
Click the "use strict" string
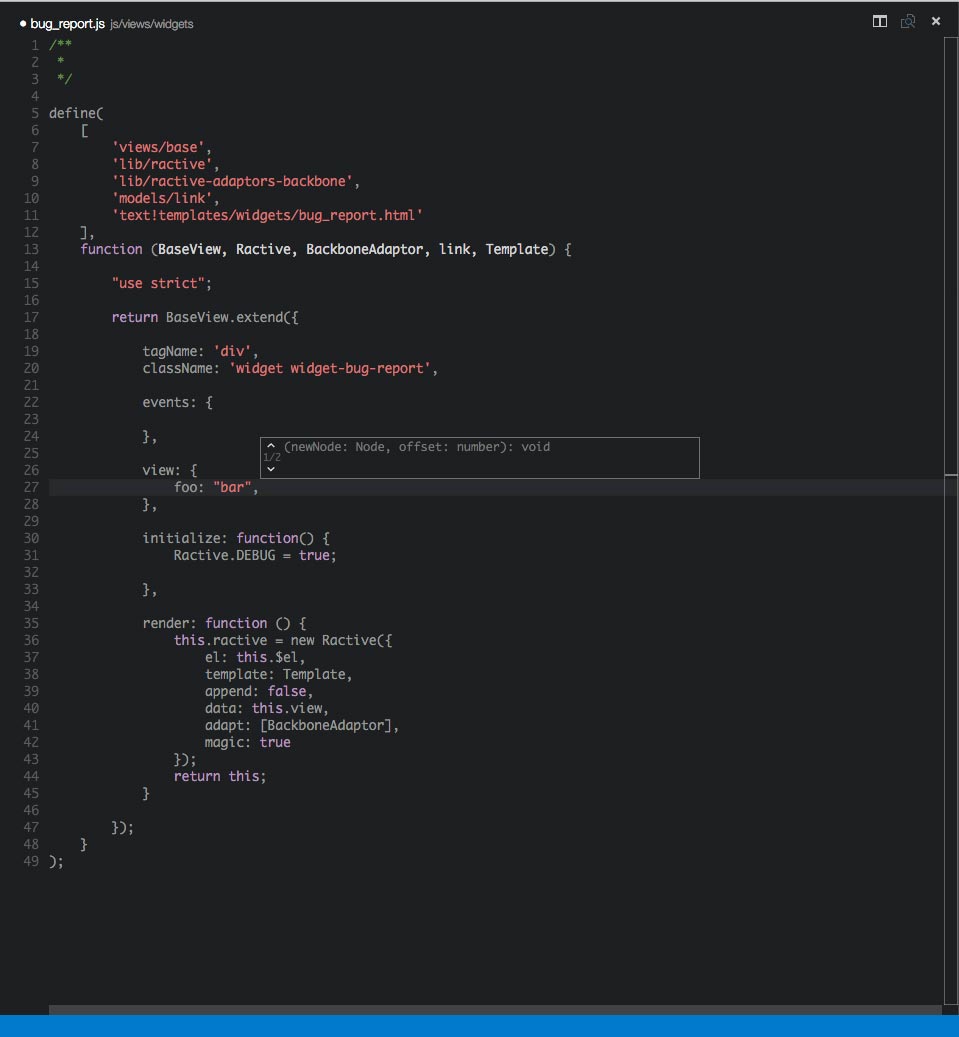coord(157,284)
